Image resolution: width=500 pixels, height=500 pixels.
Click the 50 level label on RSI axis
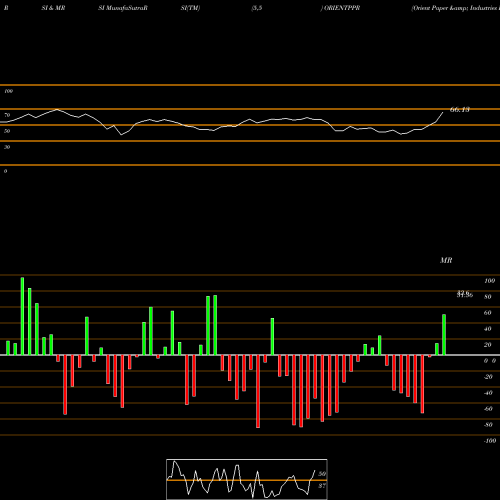(x=7, y=131)
